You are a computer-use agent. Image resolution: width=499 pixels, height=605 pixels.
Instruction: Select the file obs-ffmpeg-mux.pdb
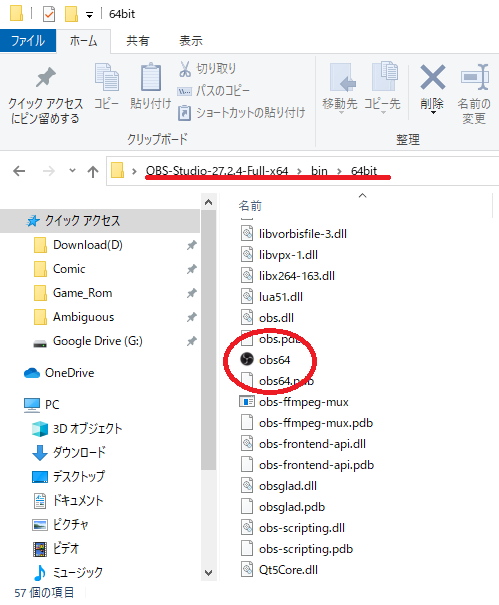pyautogui.click(x=306, y=423)
